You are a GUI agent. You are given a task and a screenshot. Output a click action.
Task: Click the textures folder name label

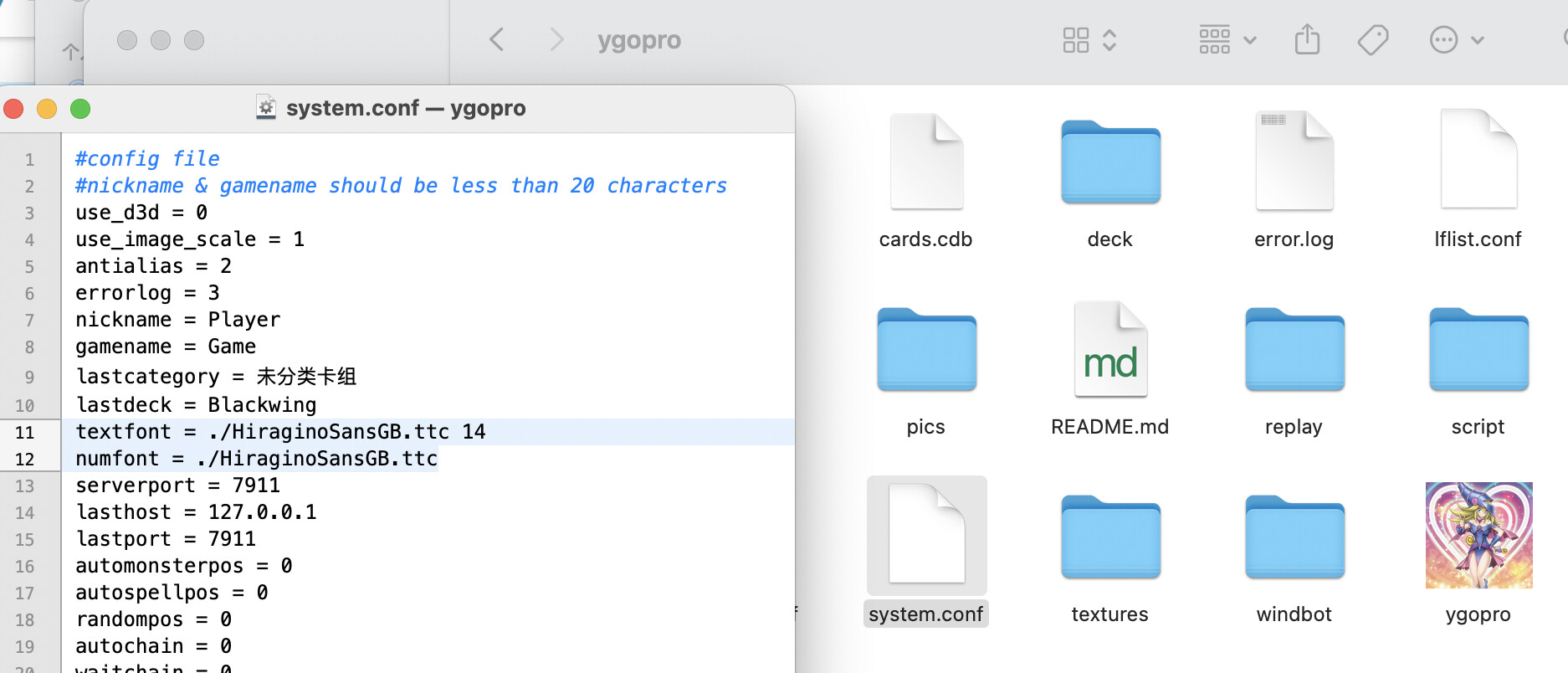click(x=1110, y=614)
